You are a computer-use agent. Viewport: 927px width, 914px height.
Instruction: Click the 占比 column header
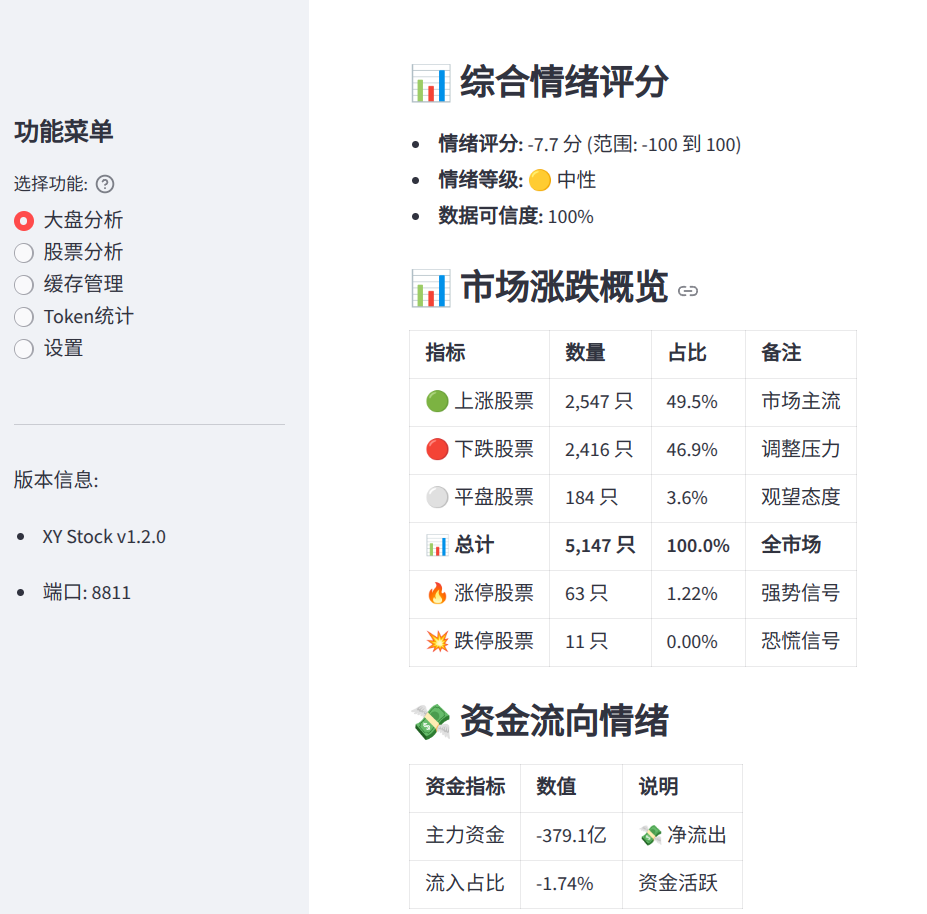pos(687,353)
